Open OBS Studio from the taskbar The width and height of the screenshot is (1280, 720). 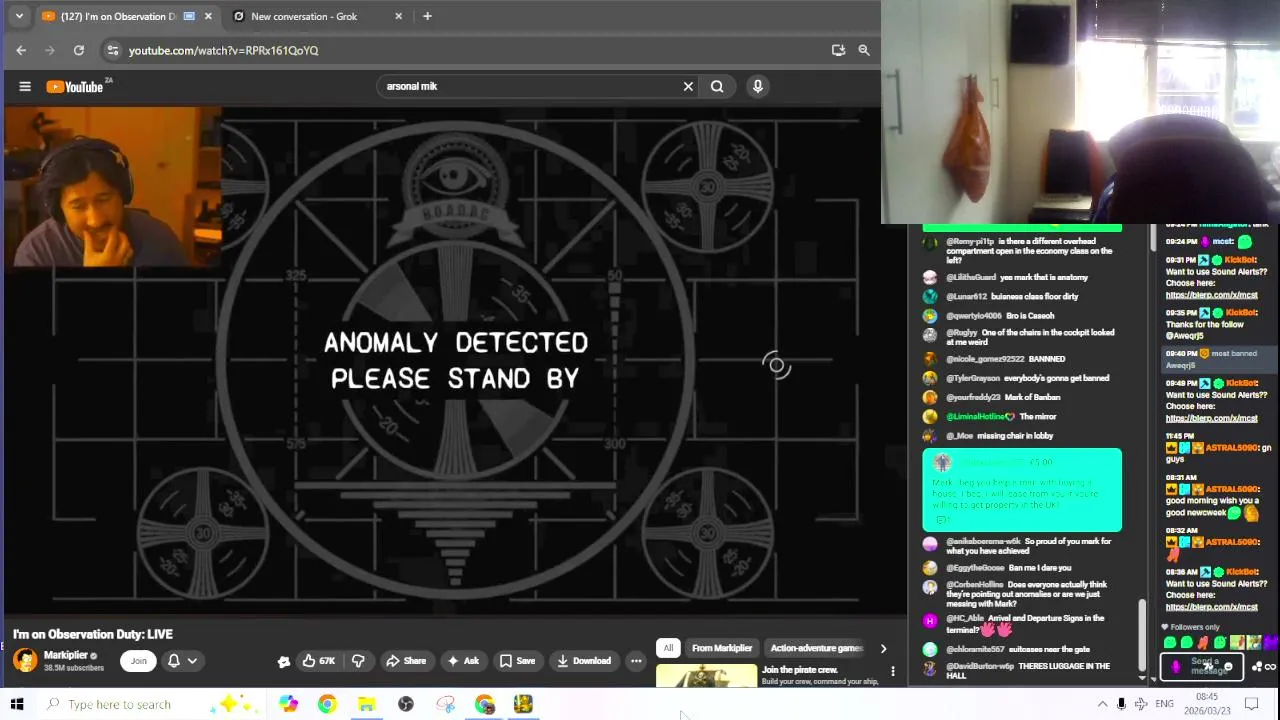406,704
